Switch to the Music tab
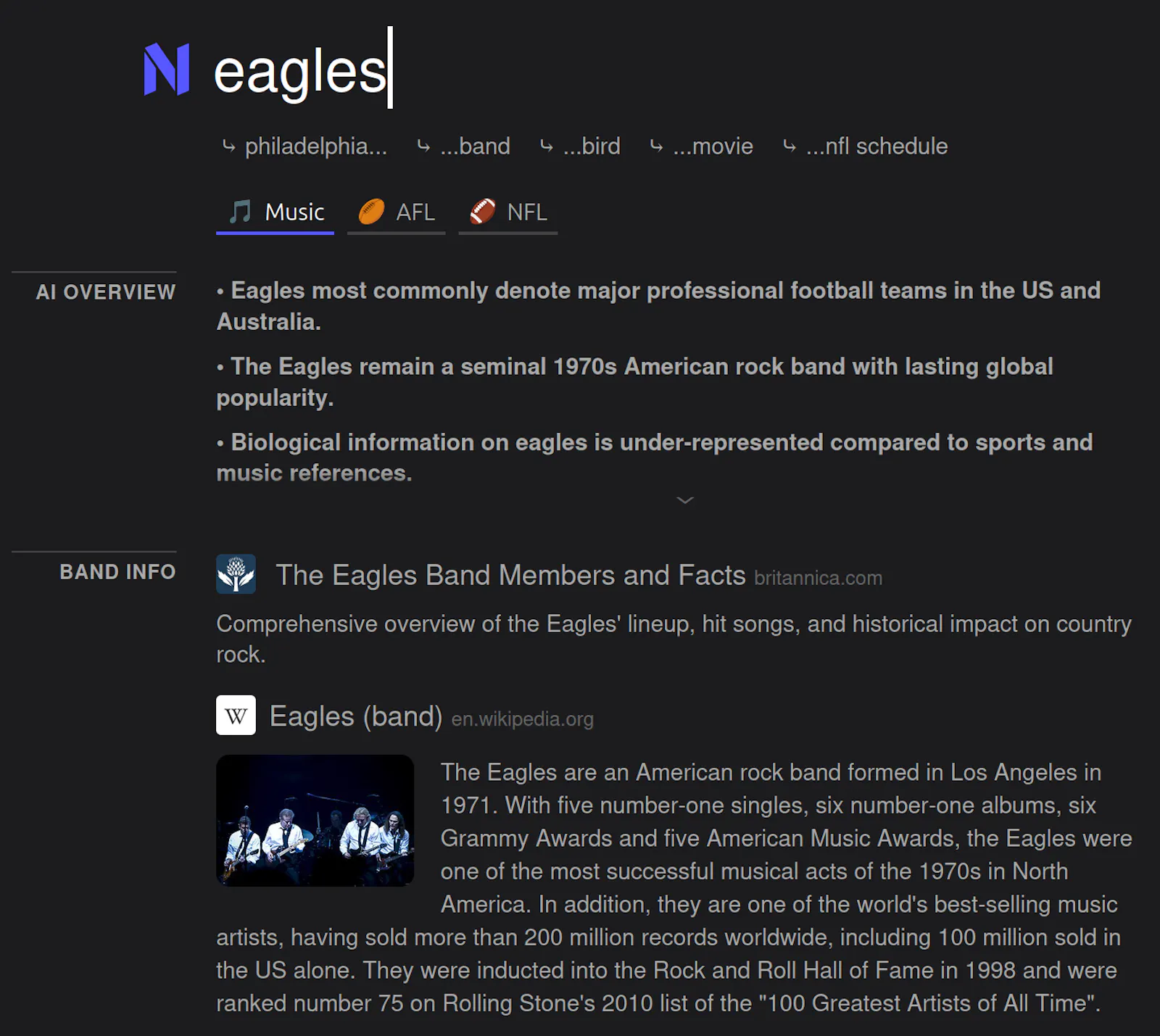The image size is (1160, 1036). [x=275, y=213]
